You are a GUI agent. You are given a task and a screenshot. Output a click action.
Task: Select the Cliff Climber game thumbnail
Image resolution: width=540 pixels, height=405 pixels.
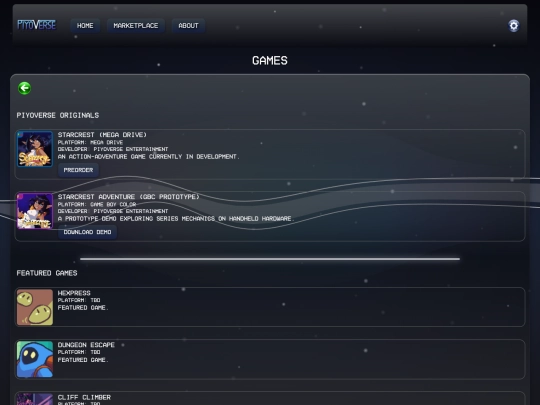click(35, 399)
